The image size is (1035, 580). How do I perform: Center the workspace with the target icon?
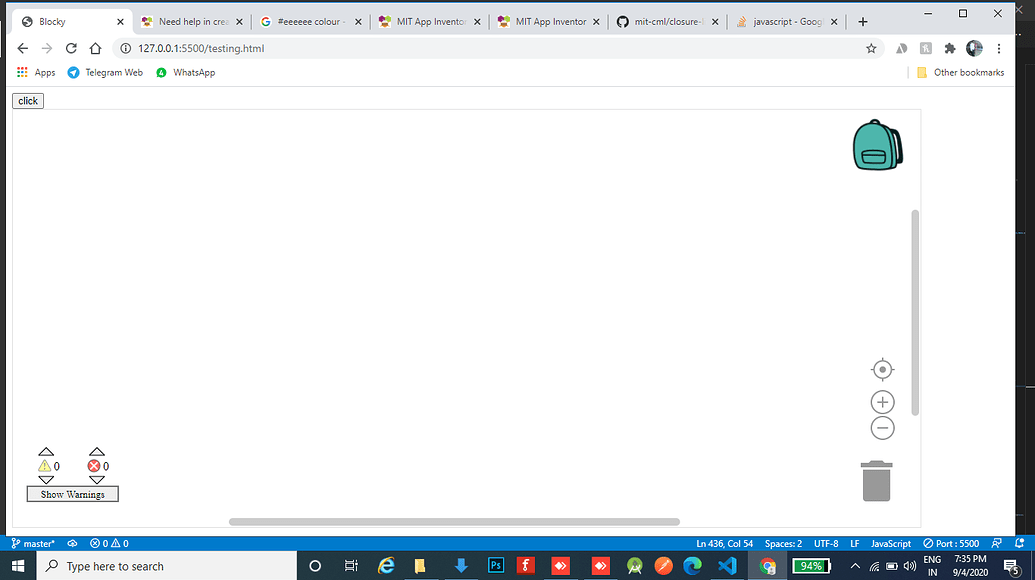click(x=882, y=369)
